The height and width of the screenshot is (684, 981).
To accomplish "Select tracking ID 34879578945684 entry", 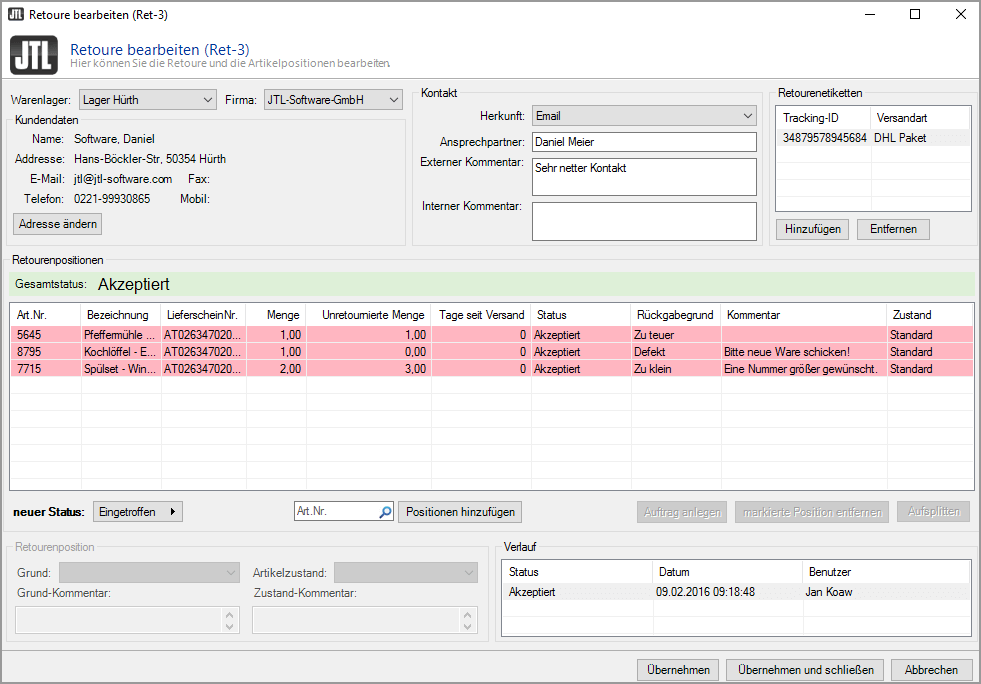I will pos(824,138).
